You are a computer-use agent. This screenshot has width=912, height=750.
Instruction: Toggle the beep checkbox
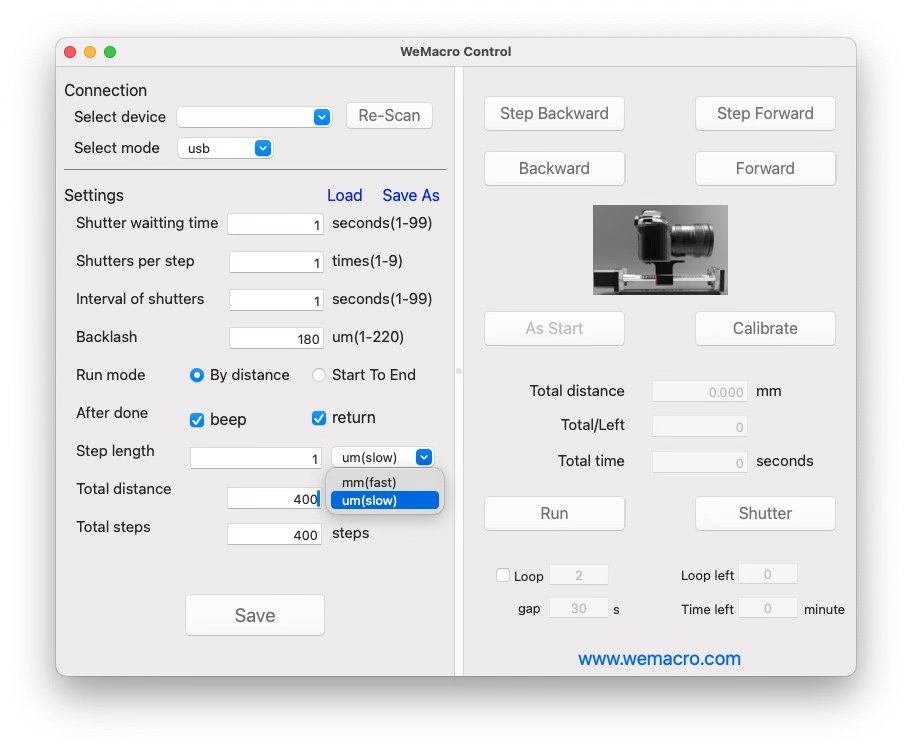point(218,420)
